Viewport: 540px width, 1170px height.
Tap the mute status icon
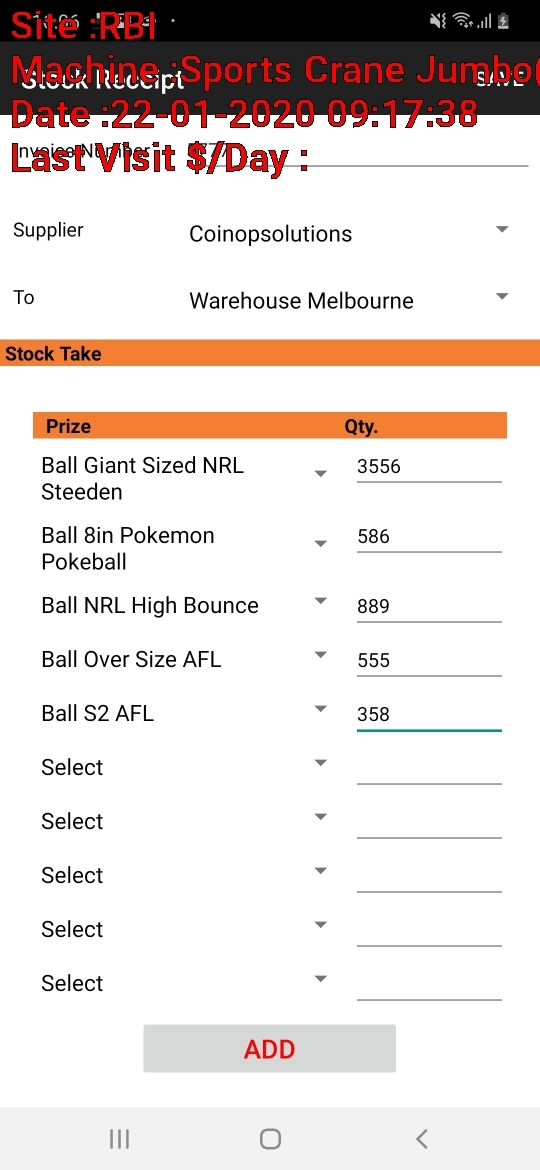(x=437, y=21)
